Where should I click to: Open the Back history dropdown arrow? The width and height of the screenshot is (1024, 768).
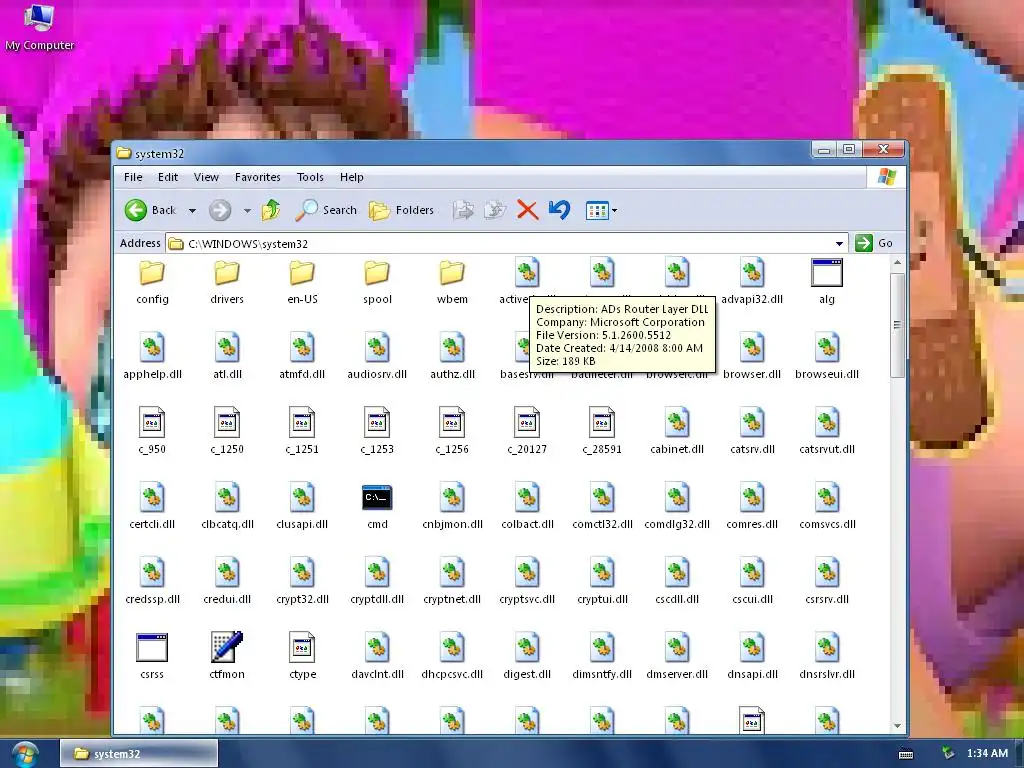tap(192, 210)
